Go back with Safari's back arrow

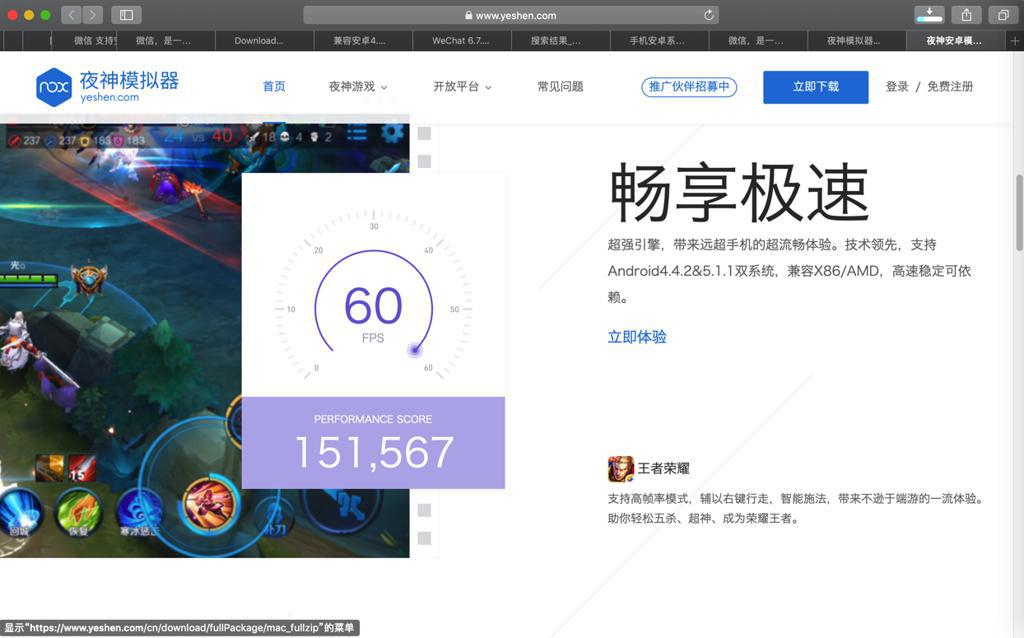pos(71,14)
